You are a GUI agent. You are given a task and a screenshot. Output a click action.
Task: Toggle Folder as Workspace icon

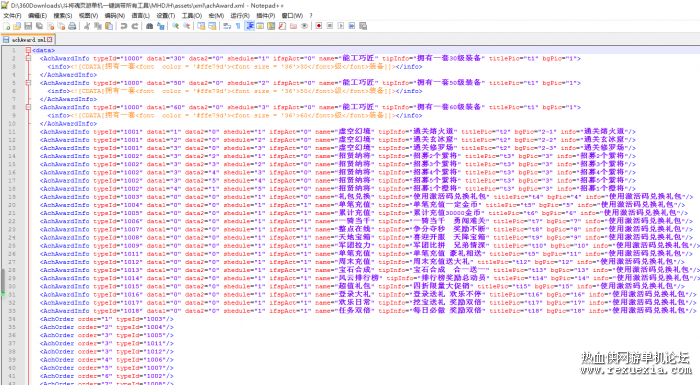click(x=293, y=26)
